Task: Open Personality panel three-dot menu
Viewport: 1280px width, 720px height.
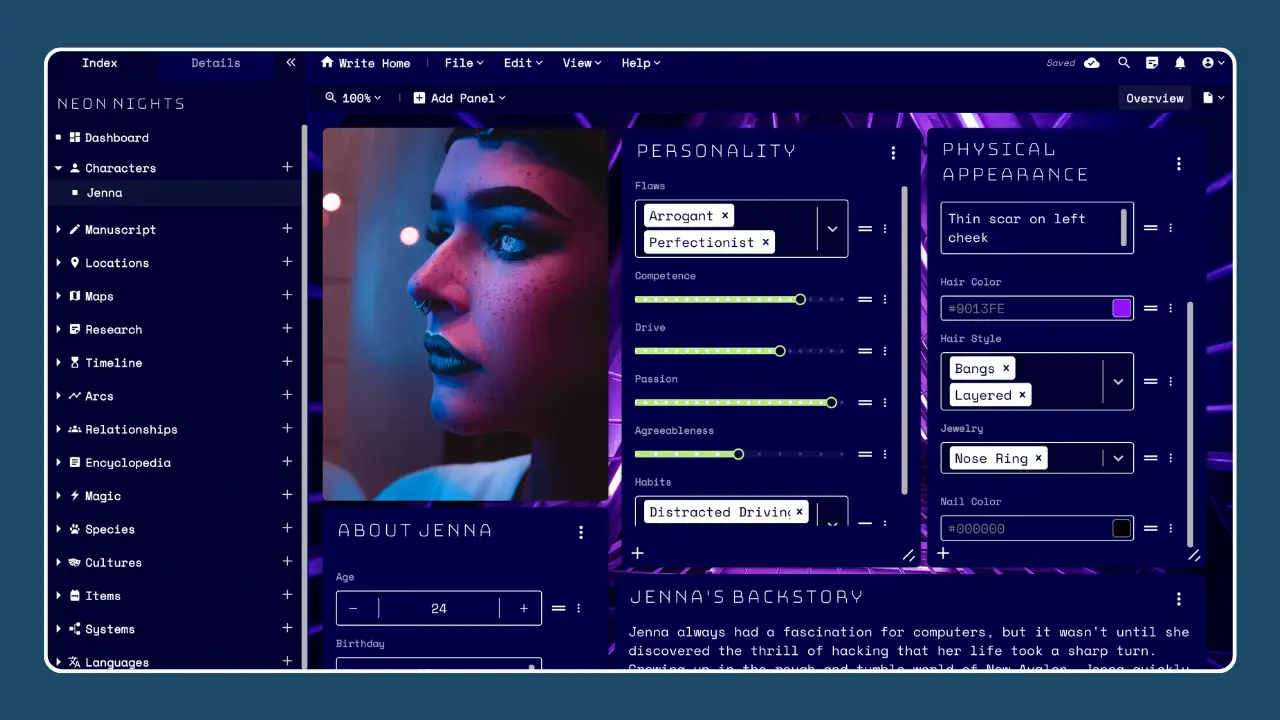Action: point(893,153)
